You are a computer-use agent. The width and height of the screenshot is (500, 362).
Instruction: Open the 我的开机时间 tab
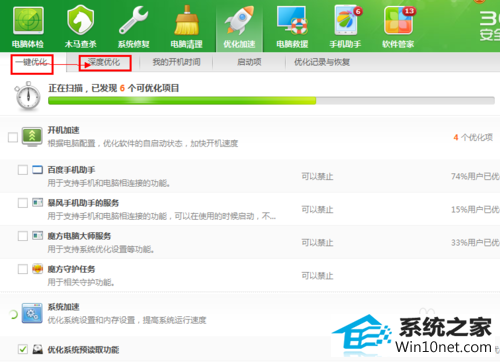pyautogui.click(x=176, y=62)
